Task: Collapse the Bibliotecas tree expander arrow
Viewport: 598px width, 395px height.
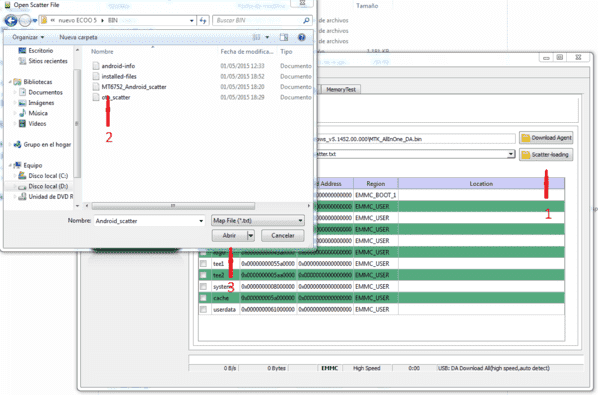Action: pyautogui.click(x=10, y=82)
